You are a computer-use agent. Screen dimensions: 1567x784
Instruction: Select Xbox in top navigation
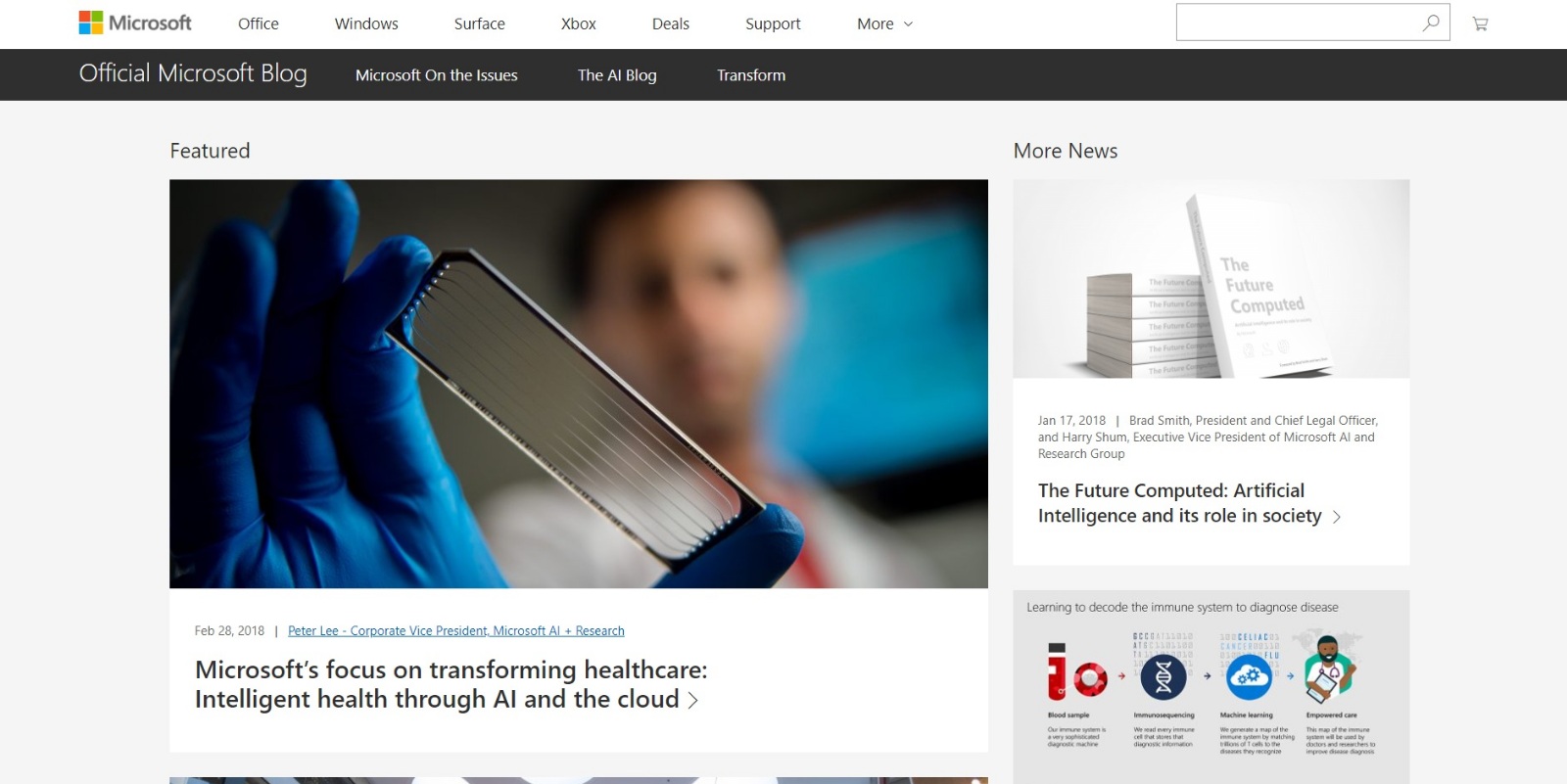579,23
